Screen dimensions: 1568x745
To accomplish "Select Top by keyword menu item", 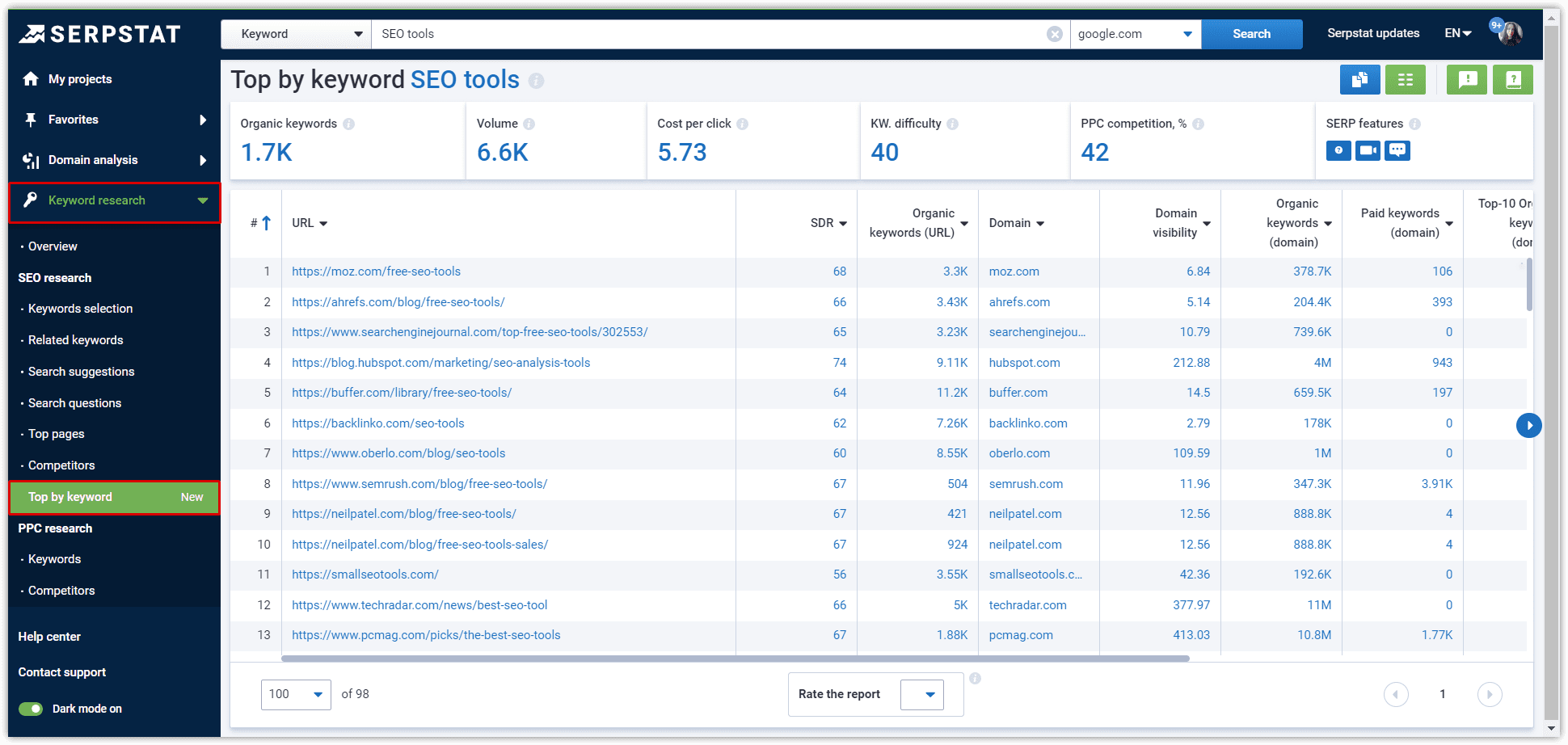I will (x=114, y=497).
